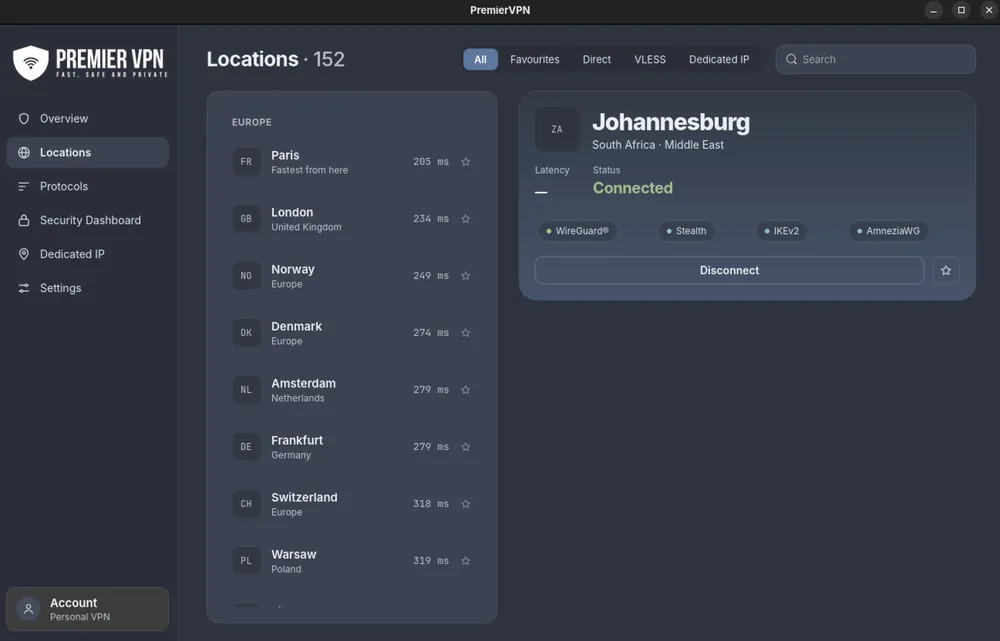Open Settings in the sidebar
The width and height of the screenshot is (1000, 641).
coord(87,288)
